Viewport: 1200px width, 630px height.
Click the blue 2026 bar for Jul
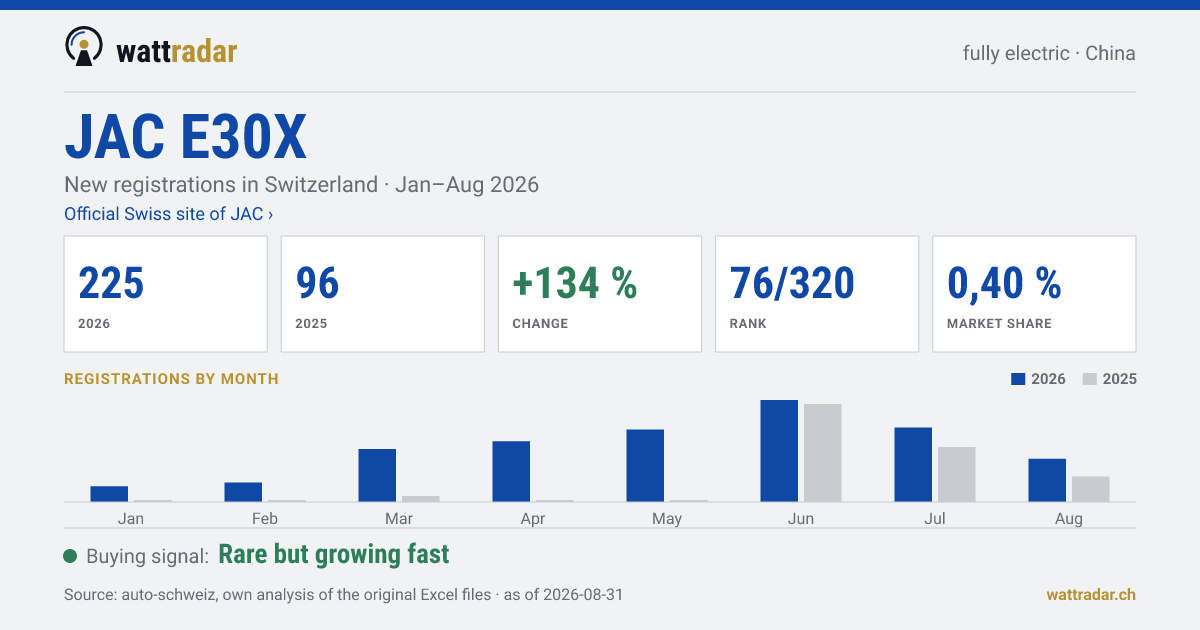[x=913, y=465]
